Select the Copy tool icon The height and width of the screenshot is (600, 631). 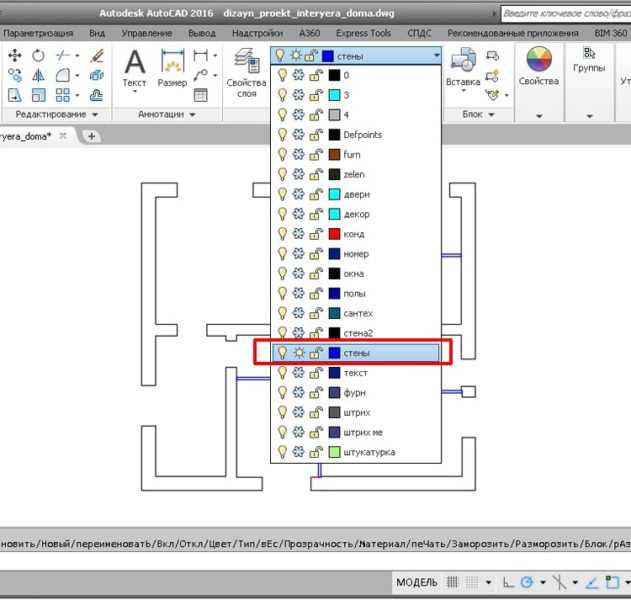point(15,75)
